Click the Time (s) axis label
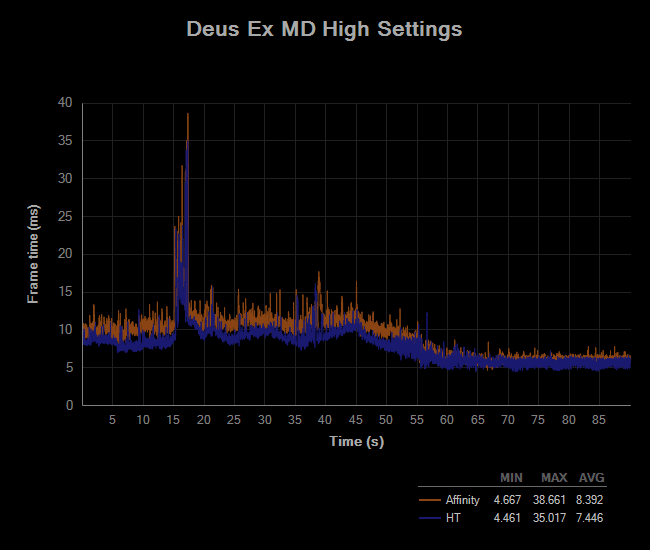Viewport: 650px width, 550px height. pyautogui.click(x=357, y=441)
